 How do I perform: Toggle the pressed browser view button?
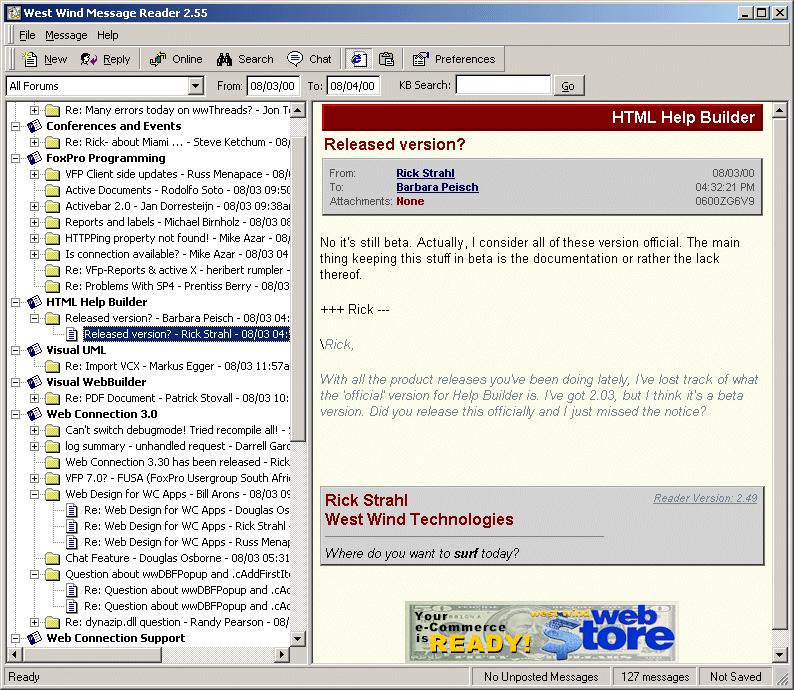tap(357, 59)
